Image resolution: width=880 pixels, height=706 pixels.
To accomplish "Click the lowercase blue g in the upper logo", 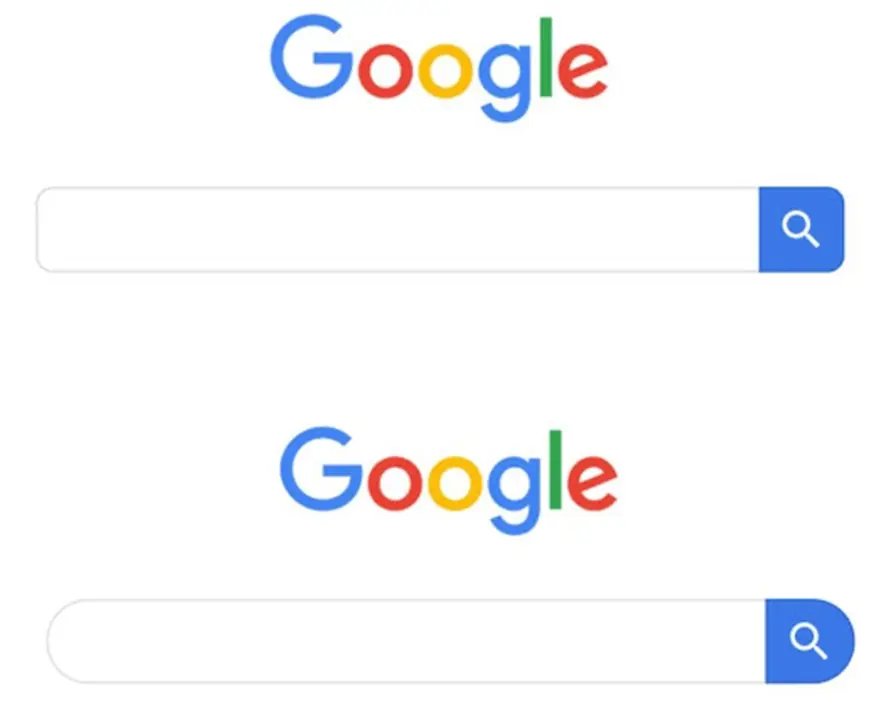I will click(505, 82).
